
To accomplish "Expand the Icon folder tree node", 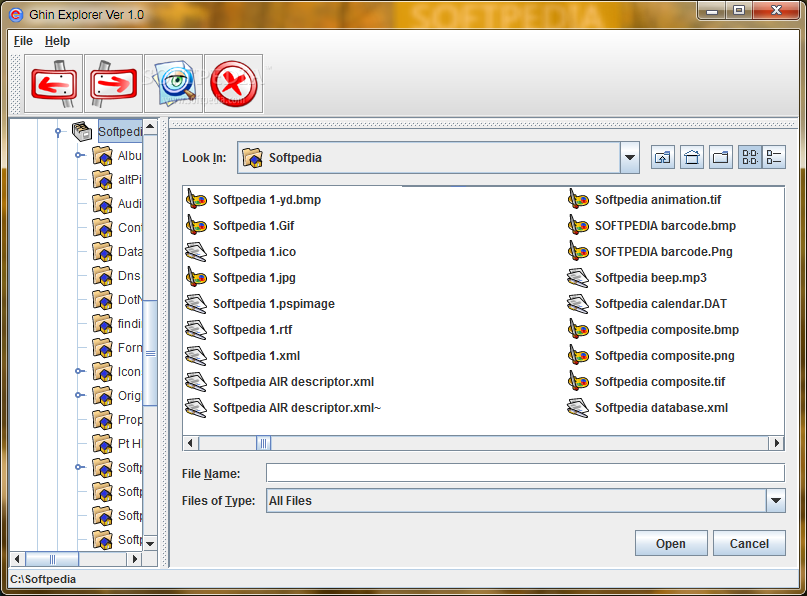I will point(79,371).
